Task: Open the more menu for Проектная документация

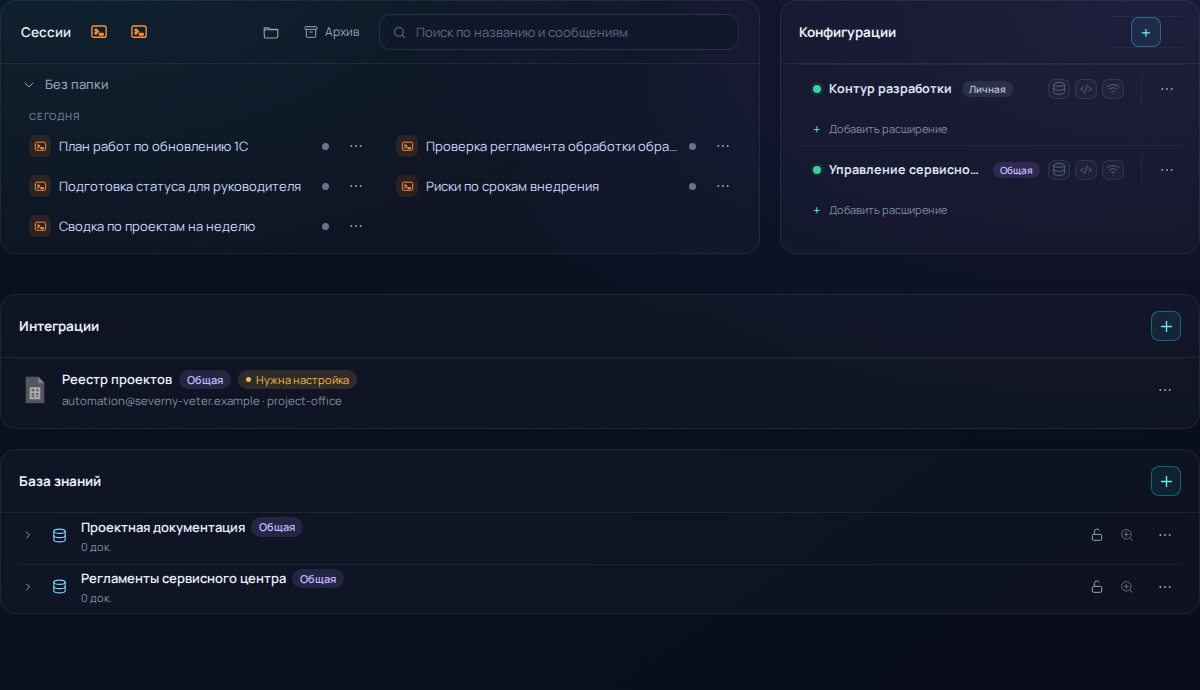Action: point(1165,535)
